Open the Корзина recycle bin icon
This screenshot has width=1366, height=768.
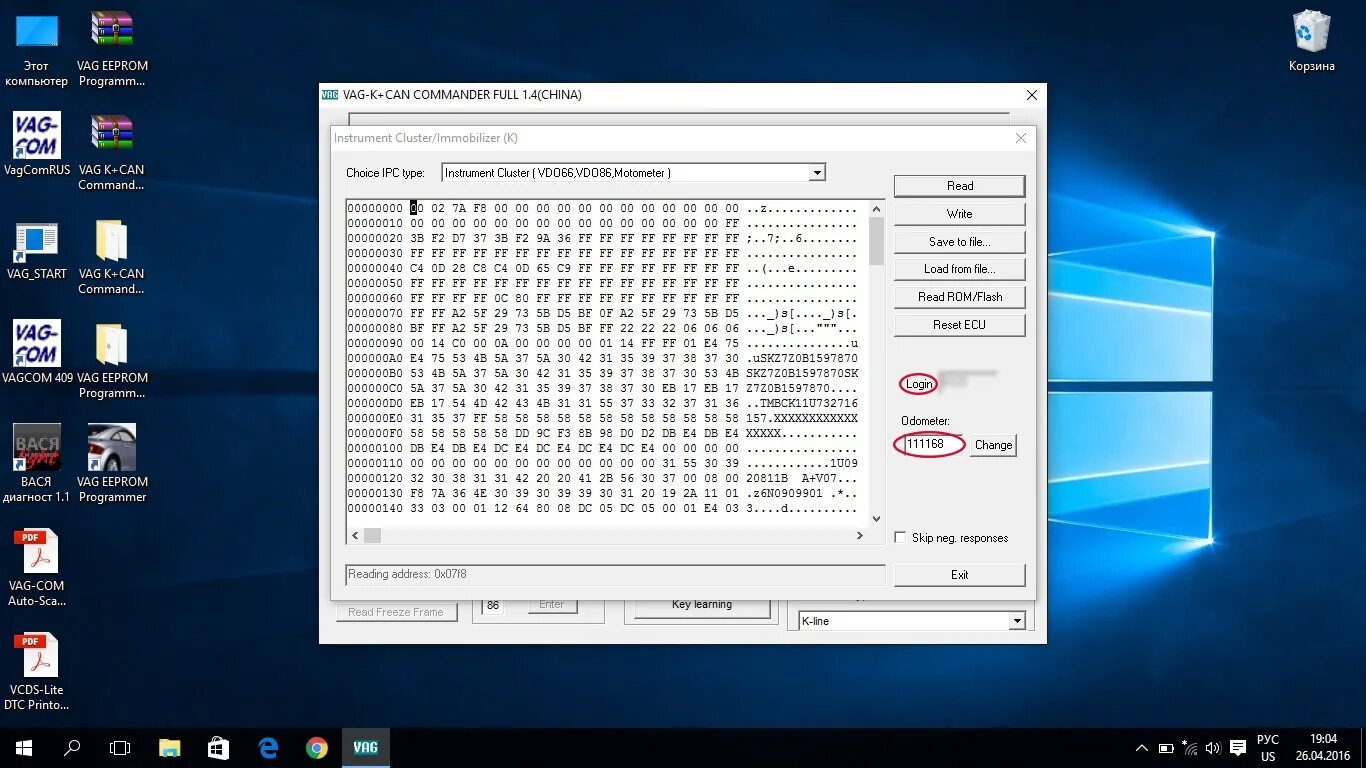pyautogui.click(x=1311, y=40)
